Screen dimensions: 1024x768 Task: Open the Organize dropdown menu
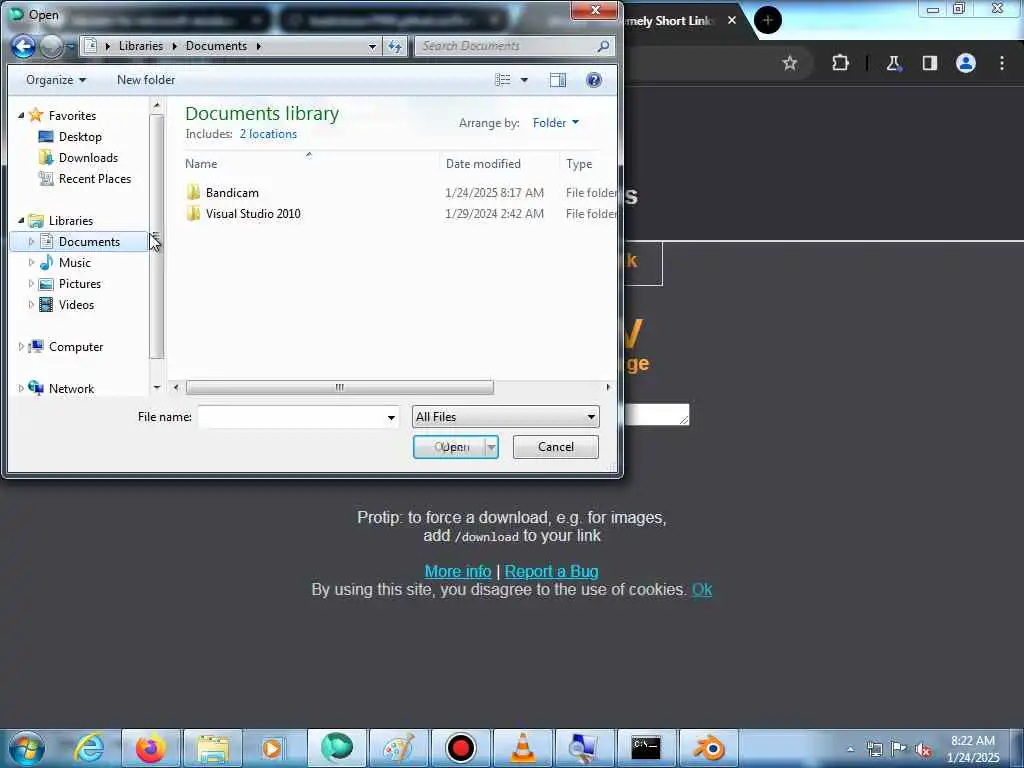pyautogui.click(x=56, y=80)
